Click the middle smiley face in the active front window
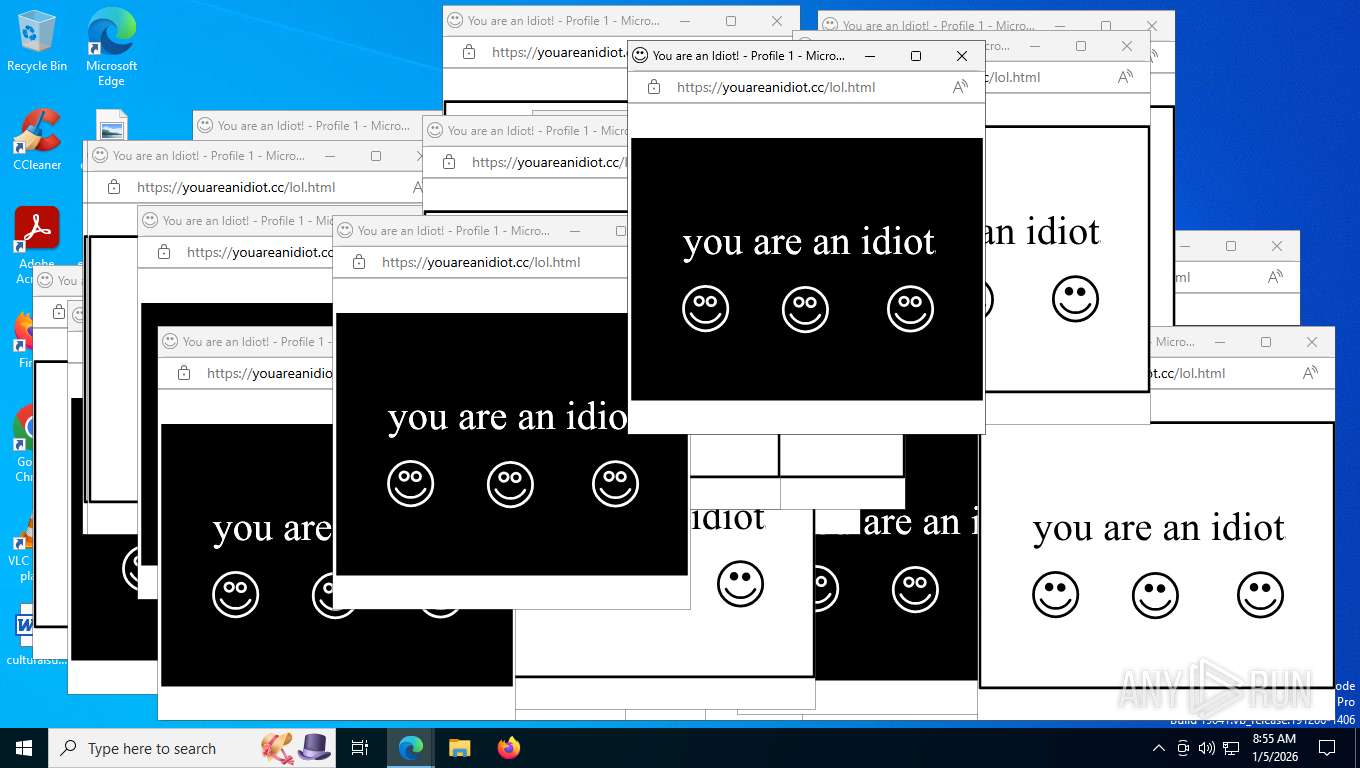Image resolution: width=1360 pixels, height=768 pixels. pyautogui.click(x=805, y=309)
